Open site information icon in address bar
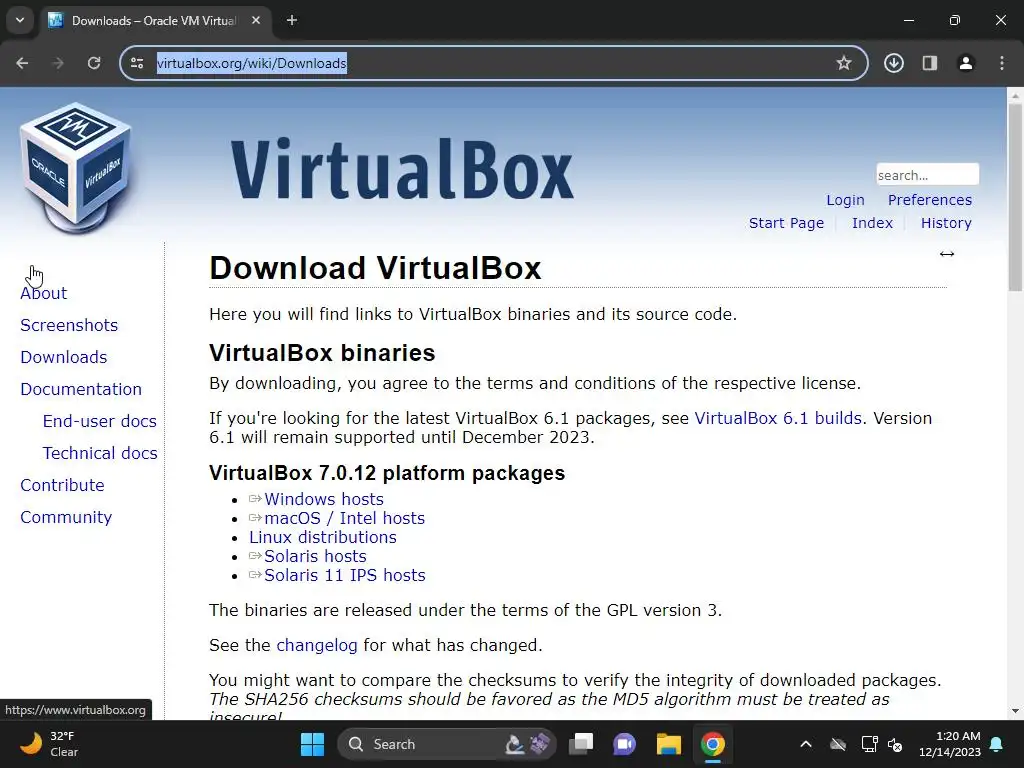 click(137, 63)
